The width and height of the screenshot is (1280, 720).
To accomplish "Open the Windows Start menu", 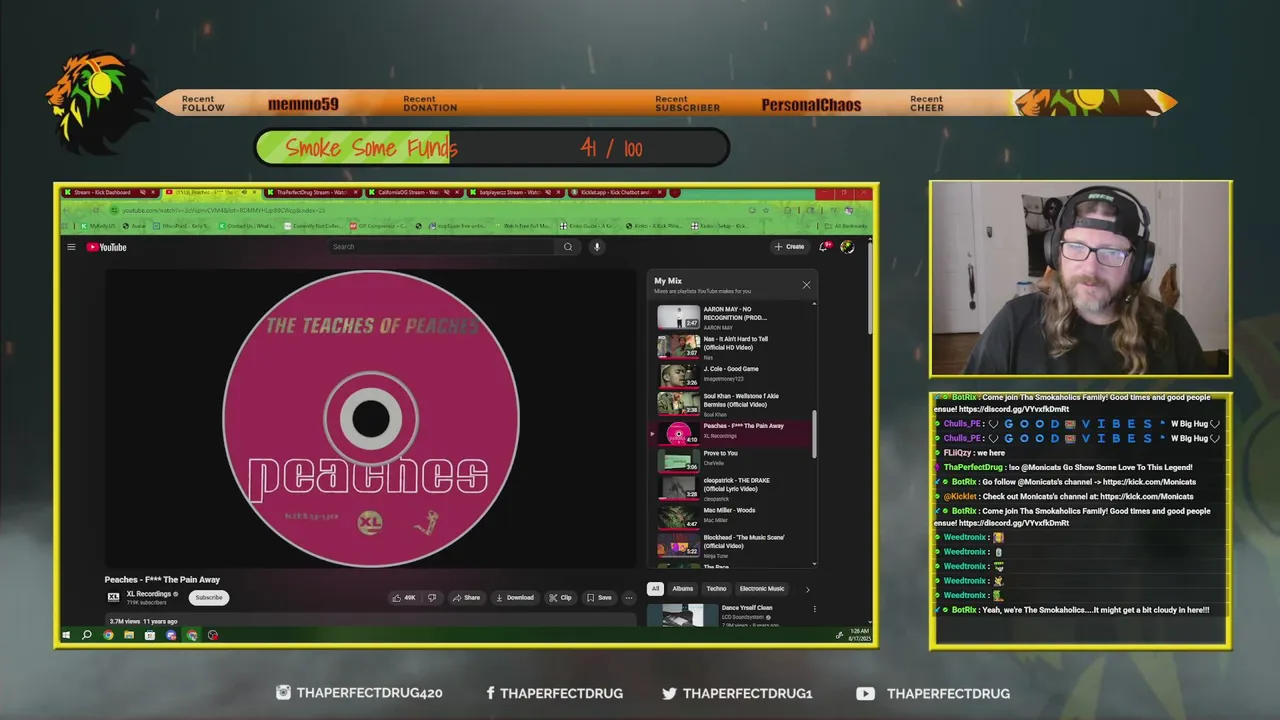I will 67,635.
